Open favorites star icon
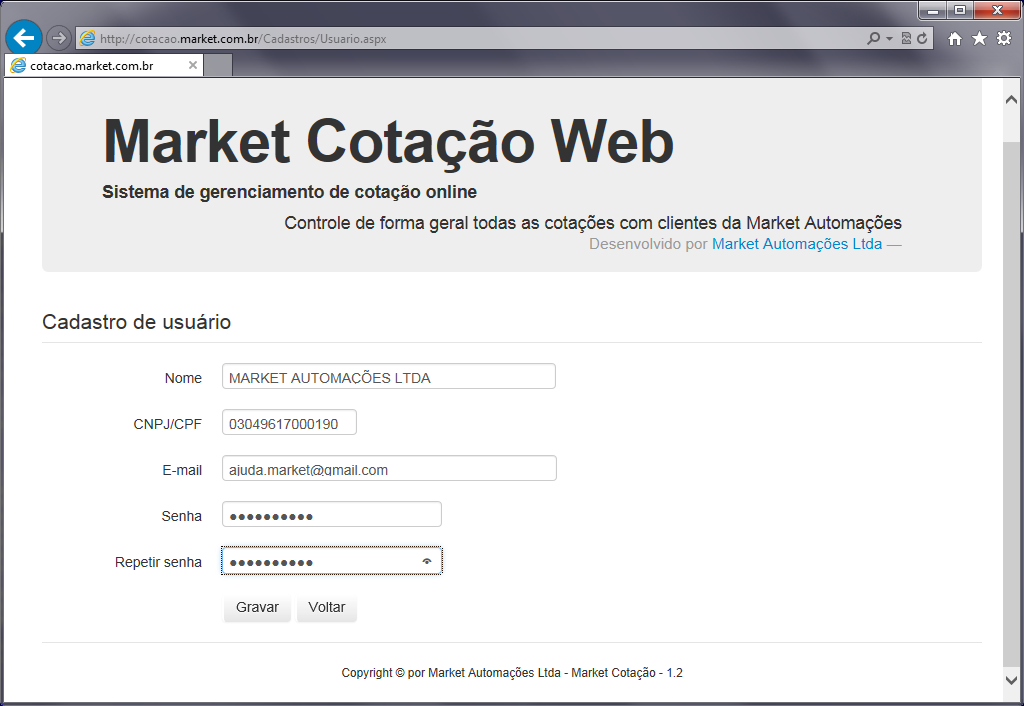This screenshot has width=1024, height=706. (x=980, y=39)
